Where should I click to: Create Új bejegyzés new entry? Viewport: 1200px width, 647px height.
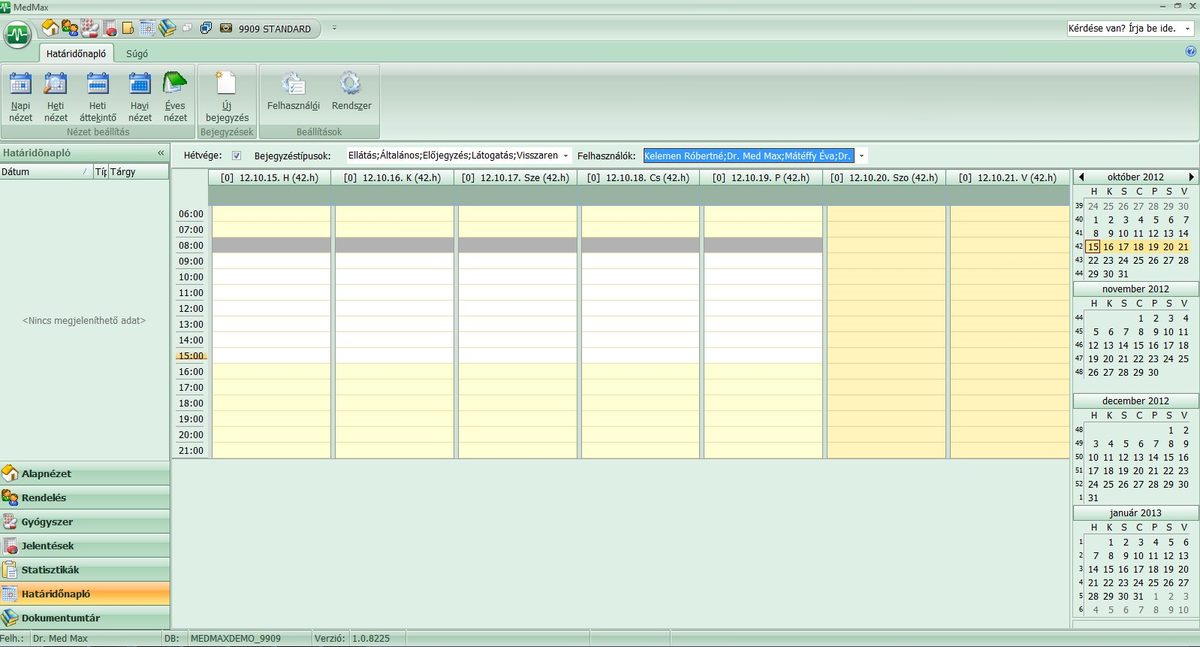click(x=227, y=97)
